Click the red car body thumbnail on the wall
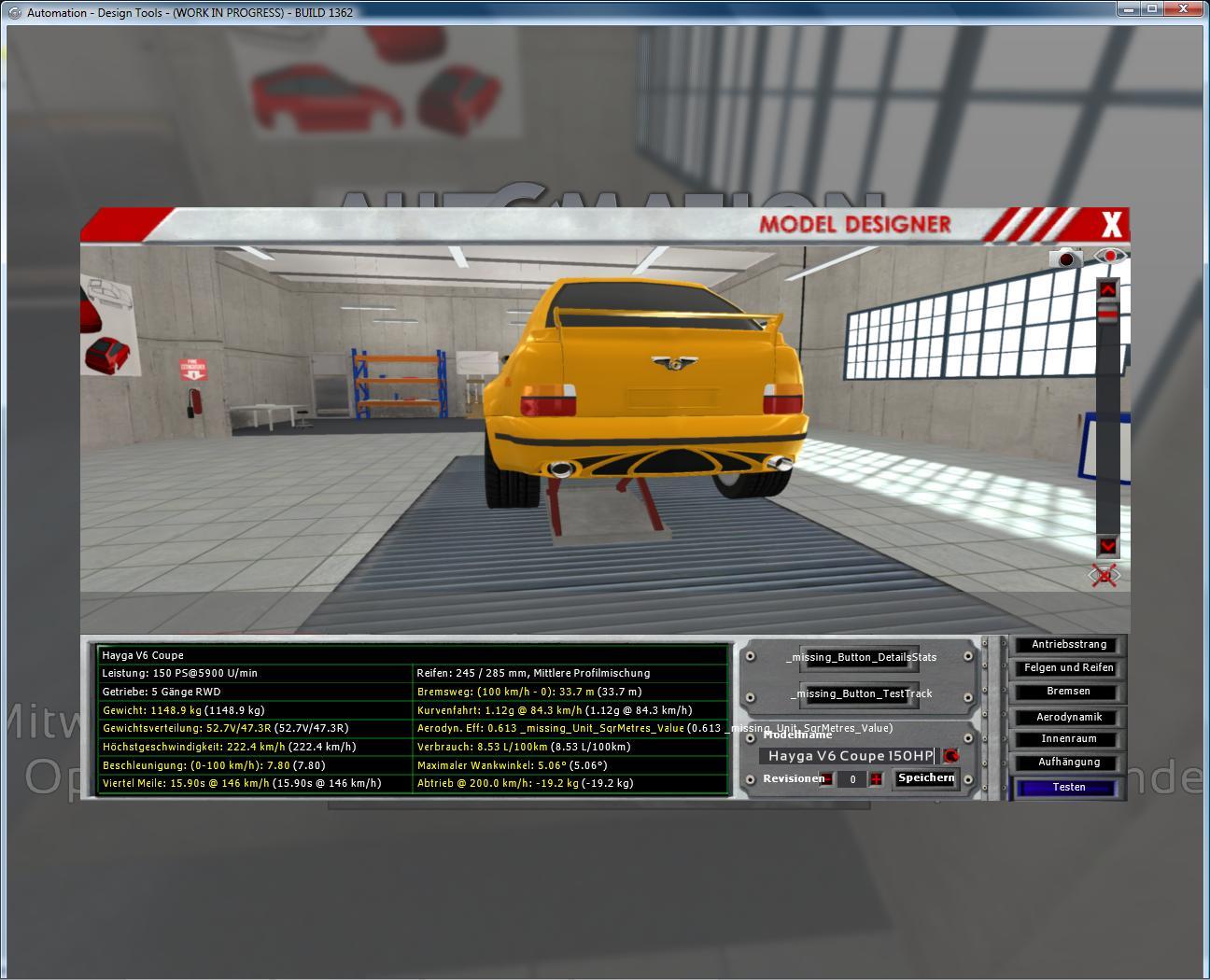1210x980 pixels. pyautogui.click(x=106, y=353)
